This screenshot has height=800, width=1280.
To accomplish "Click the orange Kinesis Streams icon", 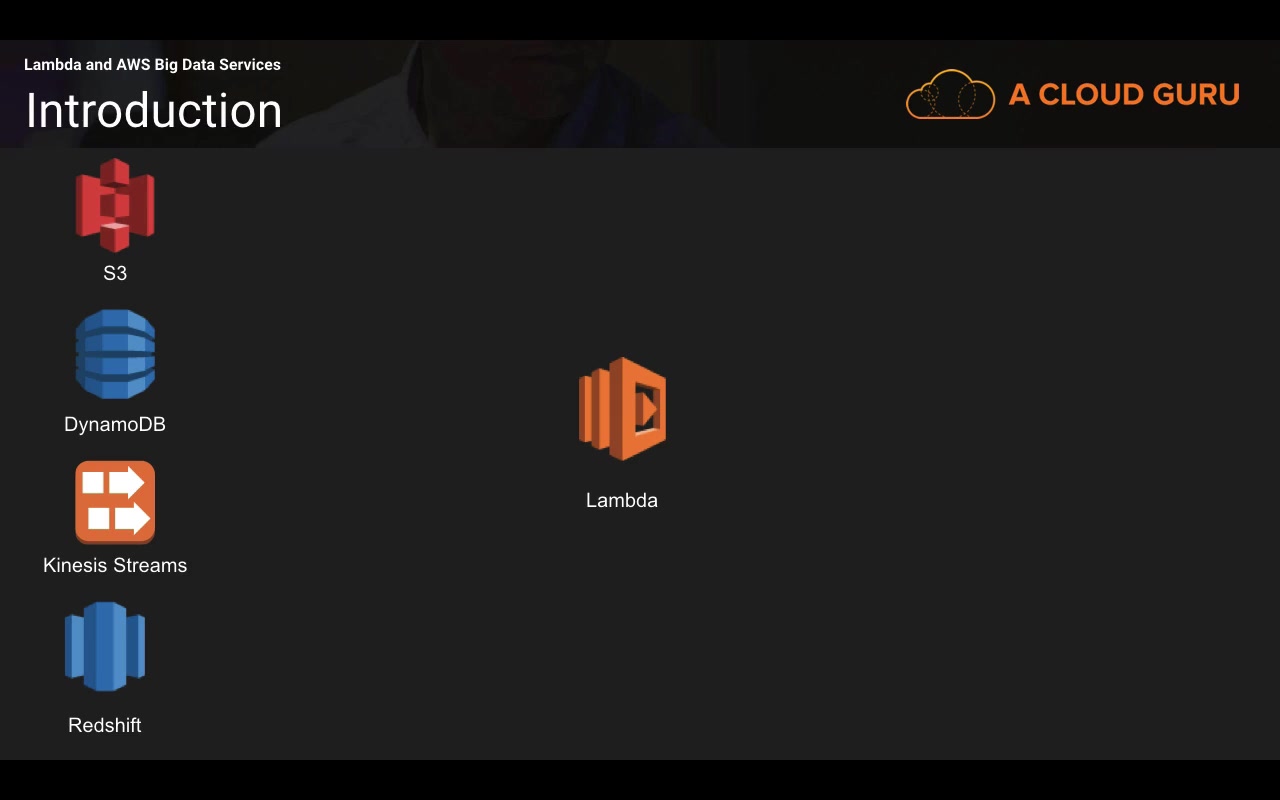I will point(115,502).
